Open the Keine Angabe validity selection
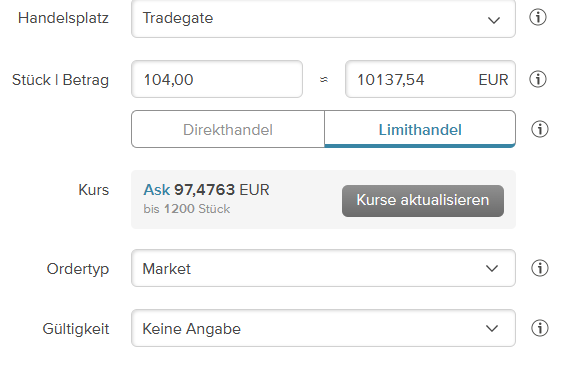569x378 pixels. (323, 328)
